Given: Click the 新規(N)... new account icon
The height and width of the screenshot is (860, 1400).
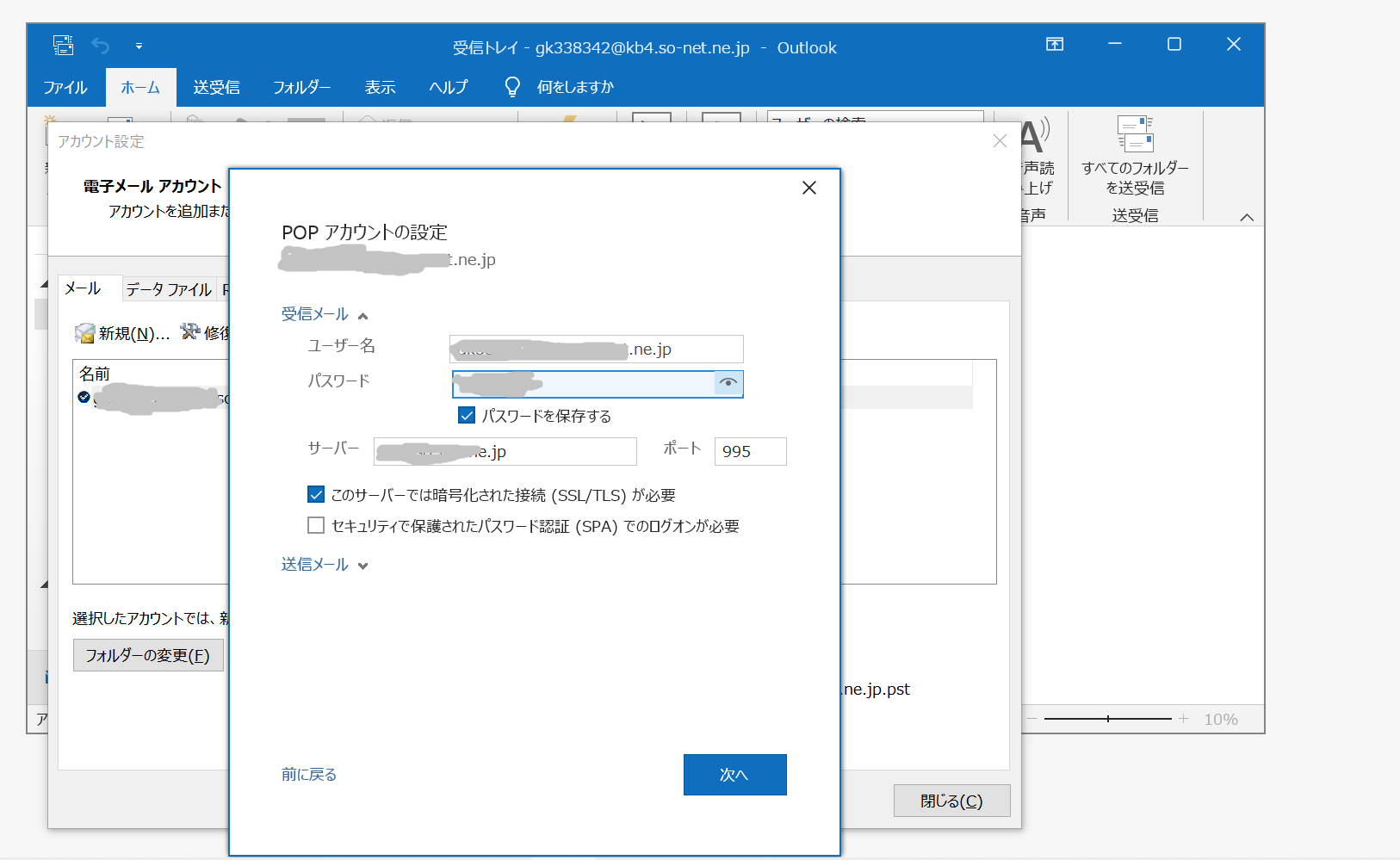Looking at the screenshot, I should pyautogui.click(x=84, y=333).
